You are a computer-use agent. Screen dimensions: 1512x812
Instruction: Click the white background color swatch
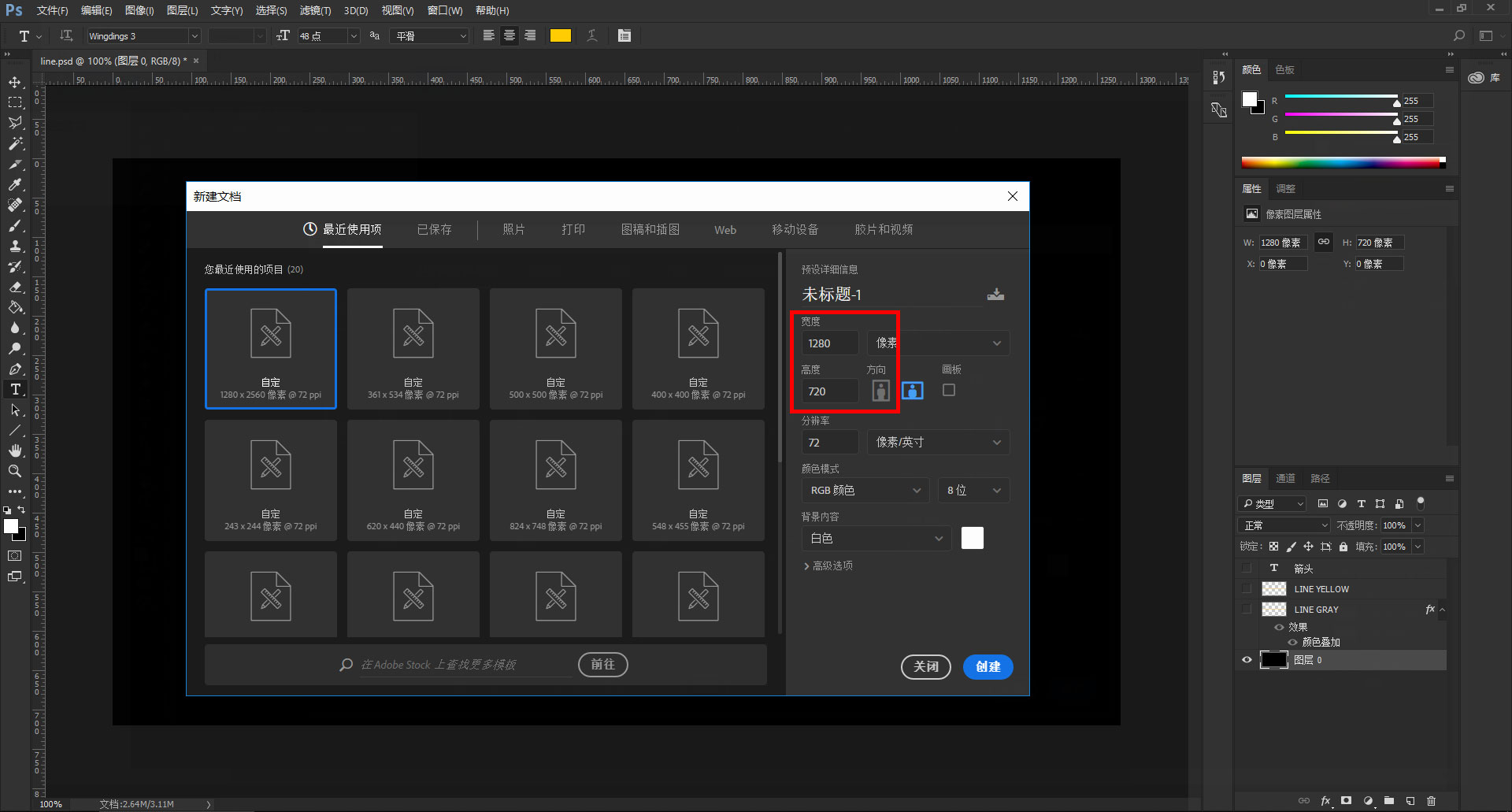pyautogui.click(x=973, y=538)
